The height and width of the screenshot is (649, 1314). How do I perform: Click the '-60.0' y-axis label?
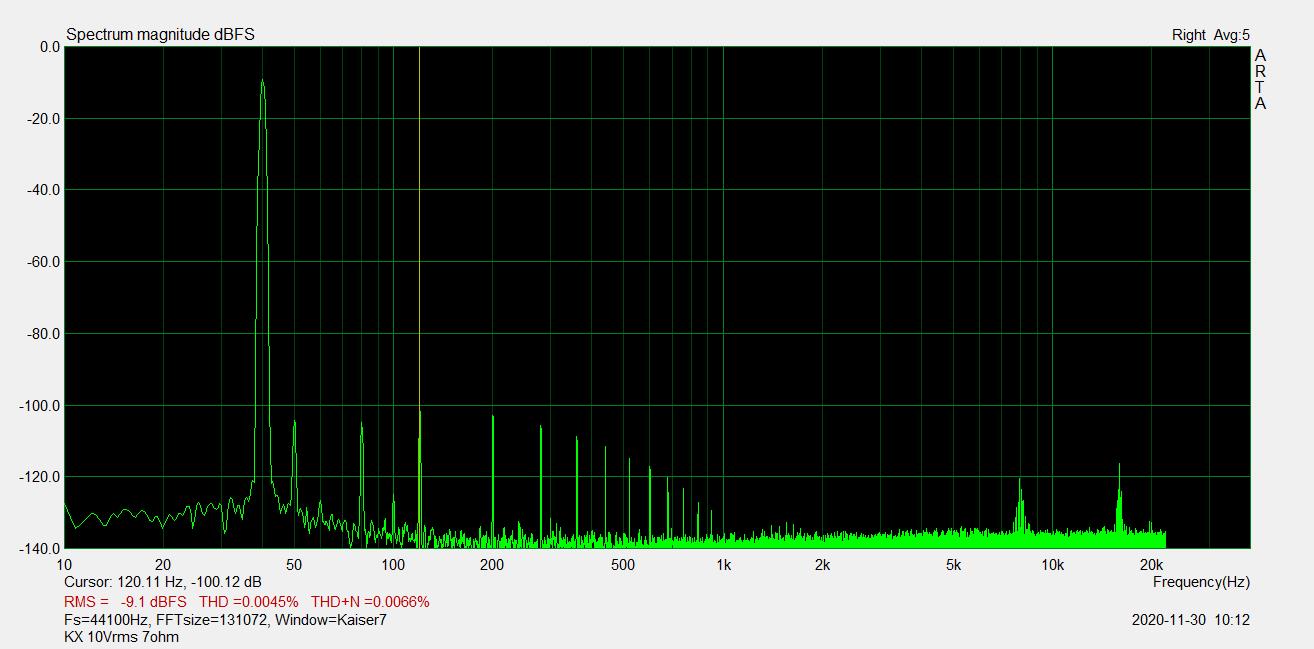45,262
